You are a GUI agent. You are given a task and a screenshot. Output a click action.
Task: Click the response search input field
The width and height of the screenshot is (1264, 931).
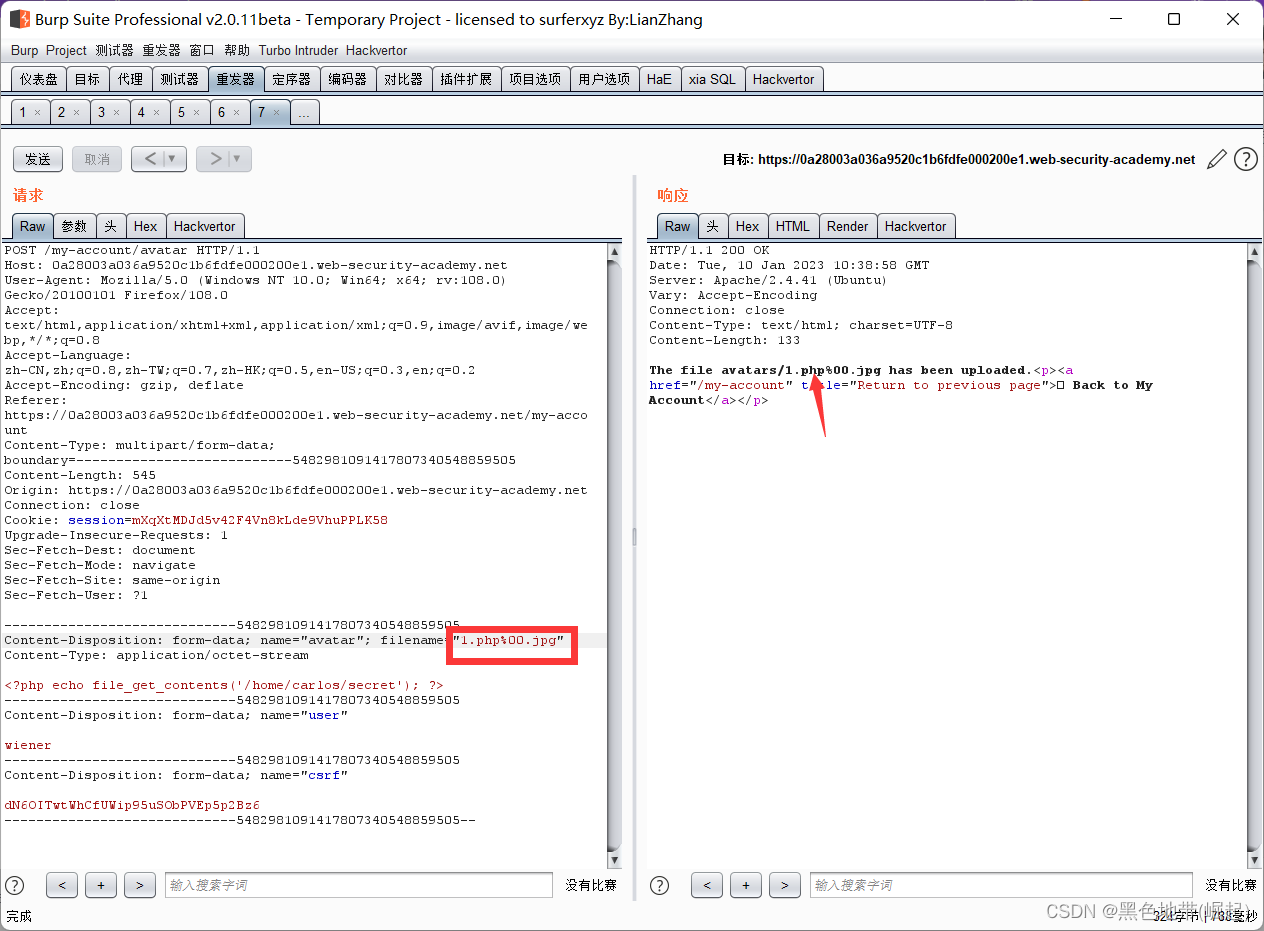[1001, 885]
